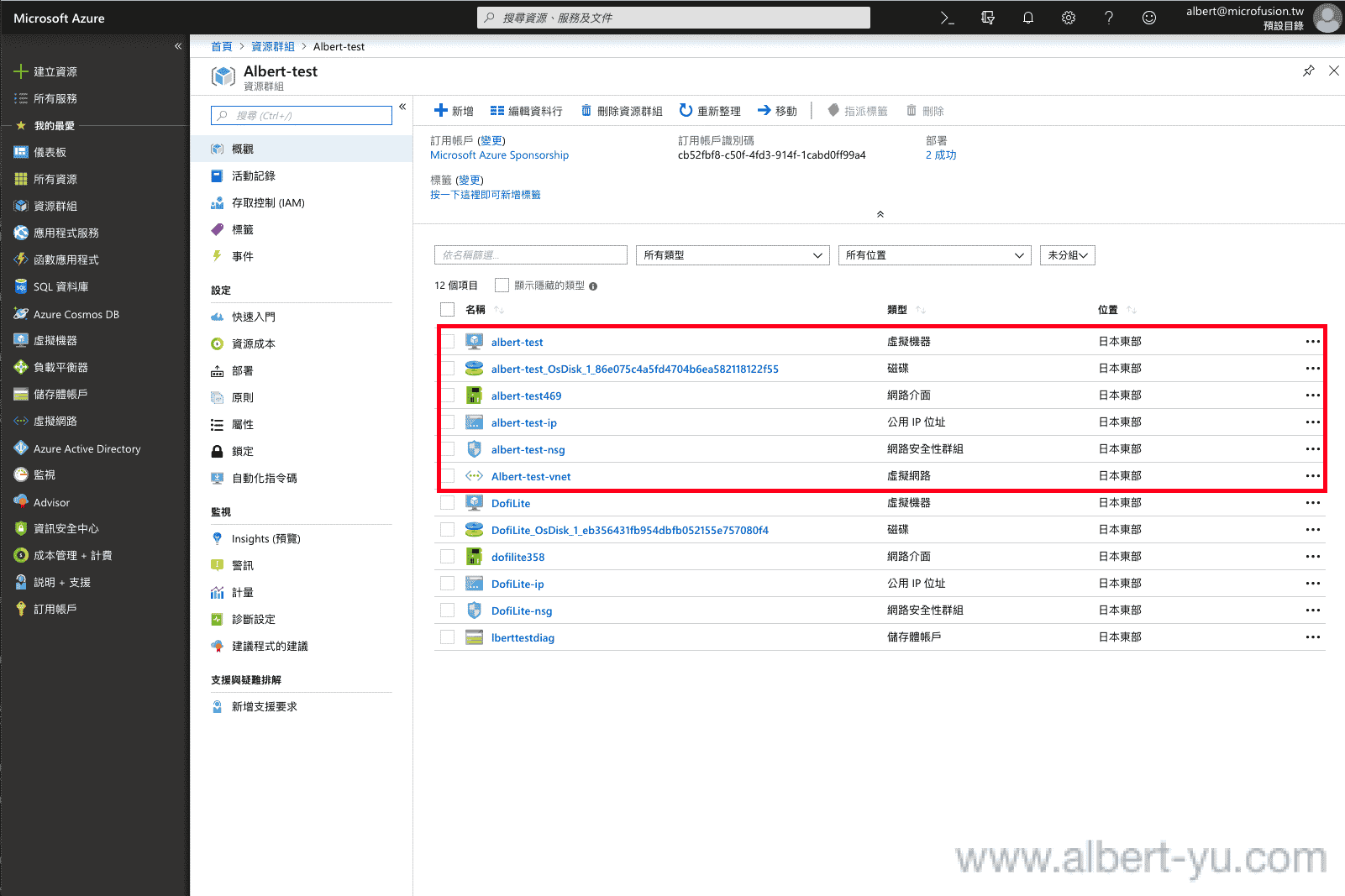Open Cloud Shell from top bar
Image resolution: width=1345 pixels, height=896 pixels.
pos(947,18)
